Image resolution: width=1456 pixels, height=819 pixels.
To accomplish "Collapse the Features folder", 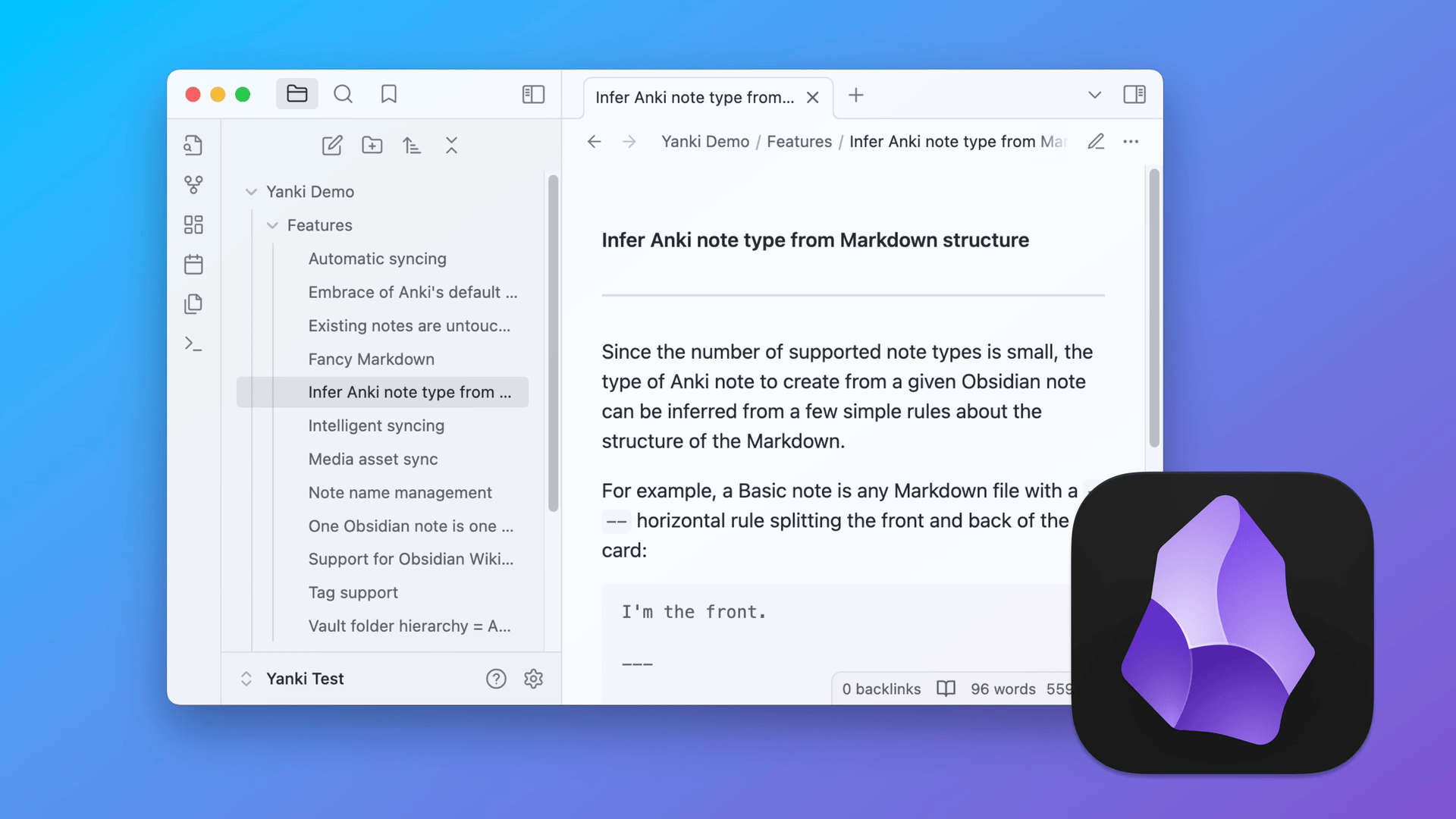I will point(272,225).
